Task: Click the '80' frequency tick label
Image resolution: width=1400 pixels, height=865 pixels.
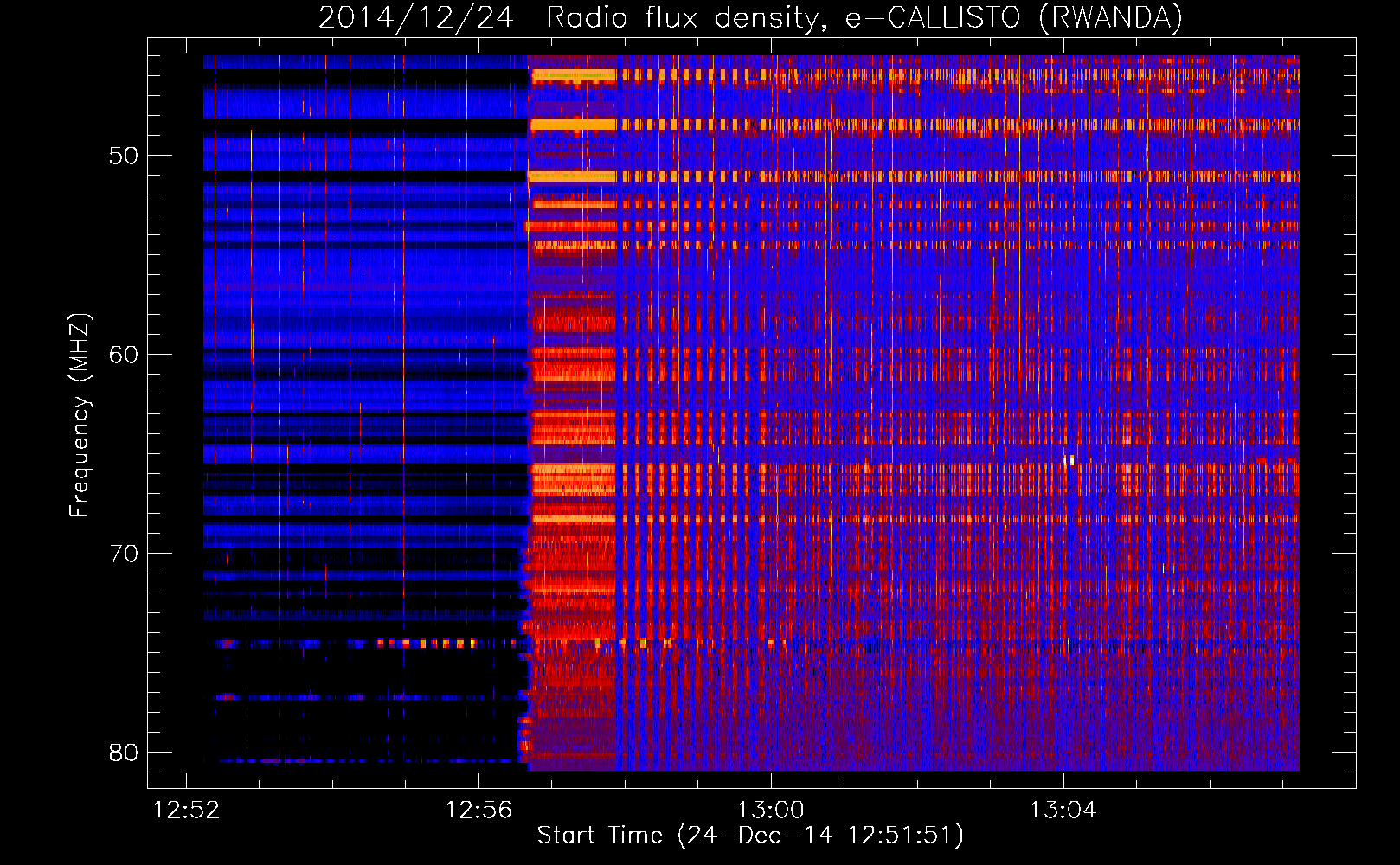Action: tap(124, 753)
